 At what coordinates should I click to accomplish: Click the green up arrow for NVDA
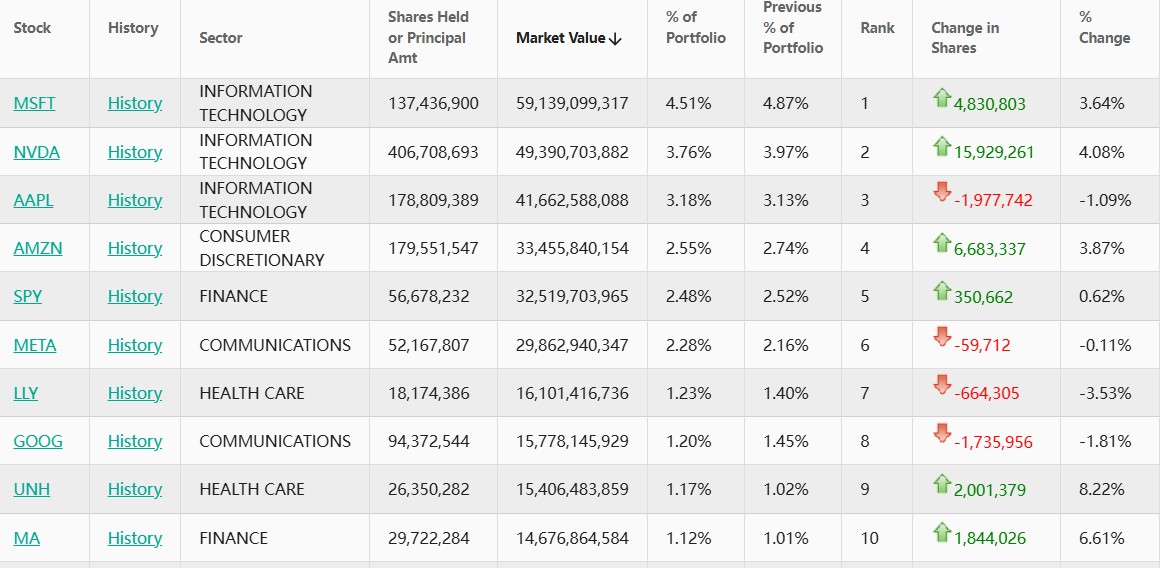click(941, 147)
